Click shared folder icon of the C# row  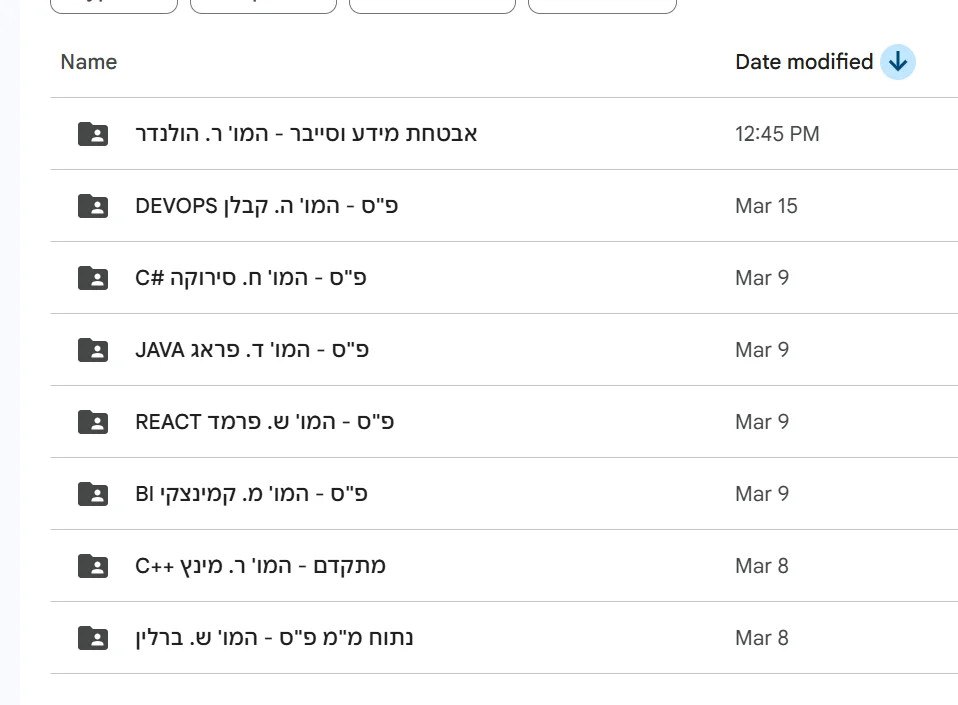(93, 278)
